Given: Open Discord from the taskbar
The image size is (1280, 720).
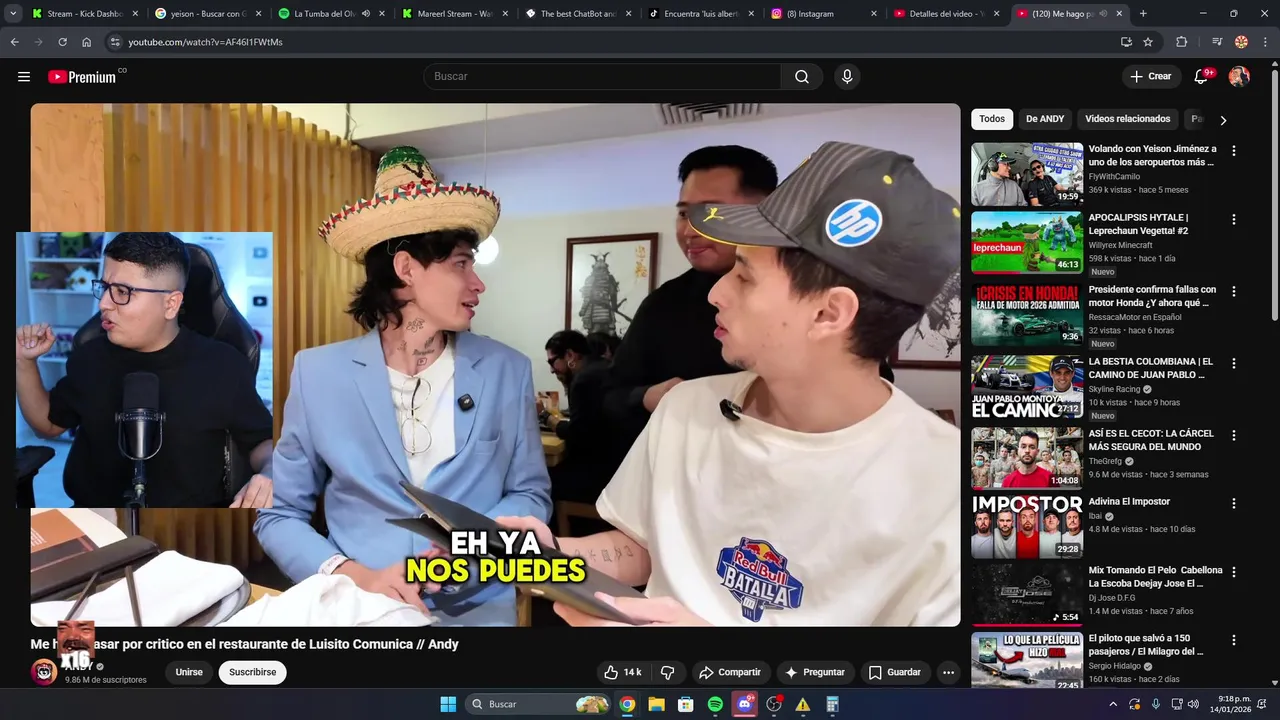Looking at the screenshot, I should [x=744, y=704].
